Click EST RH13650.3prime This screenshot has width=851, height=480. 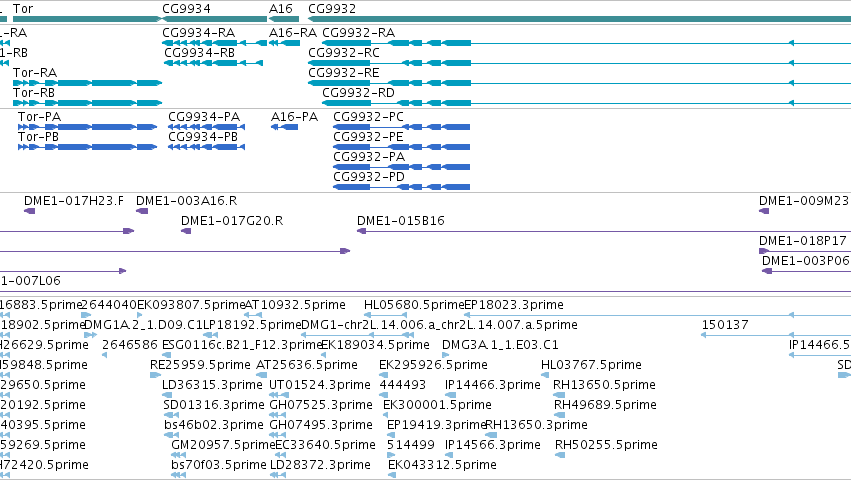coord(537,426)
